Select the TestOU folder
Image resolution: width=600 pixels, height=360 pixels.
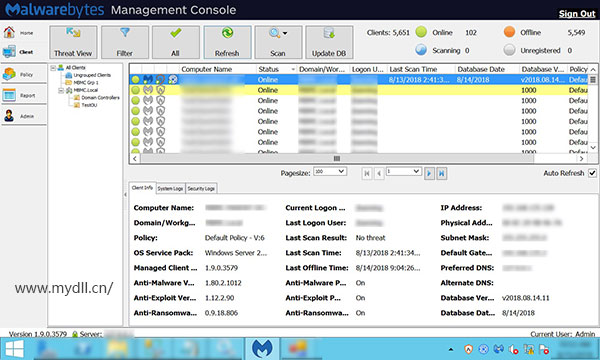[x=89, y=105]
